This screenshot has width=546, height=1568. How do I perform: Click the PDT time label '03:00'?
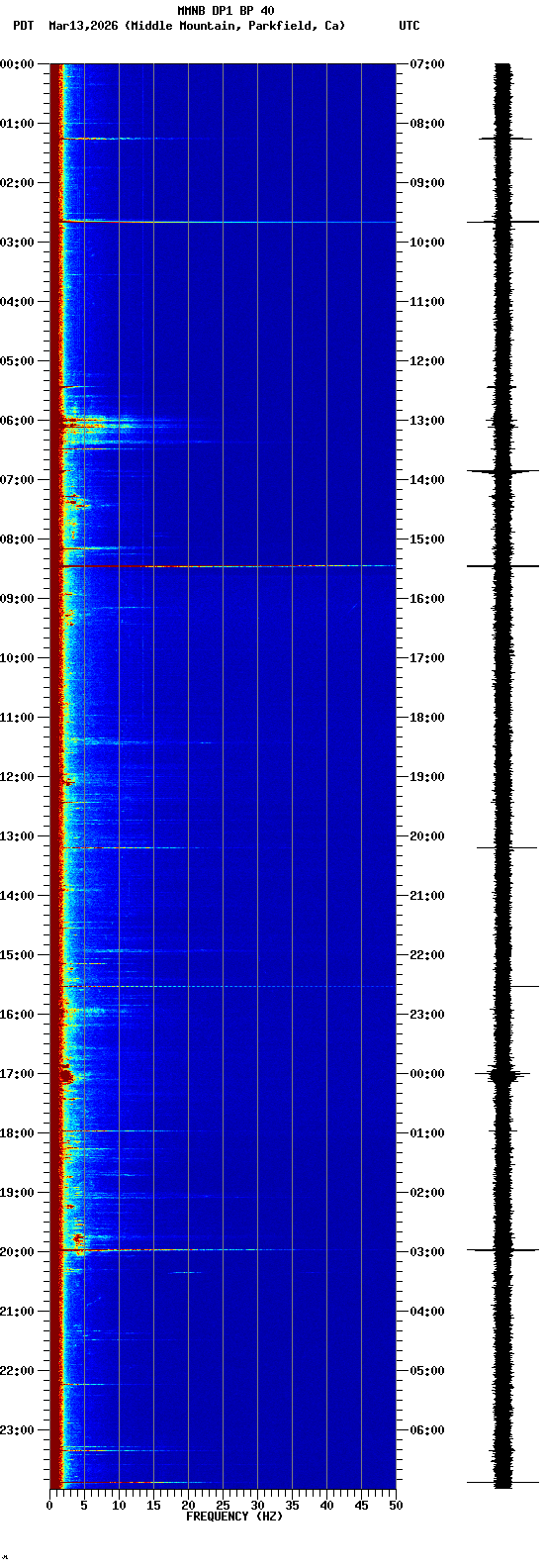point(17,243)
